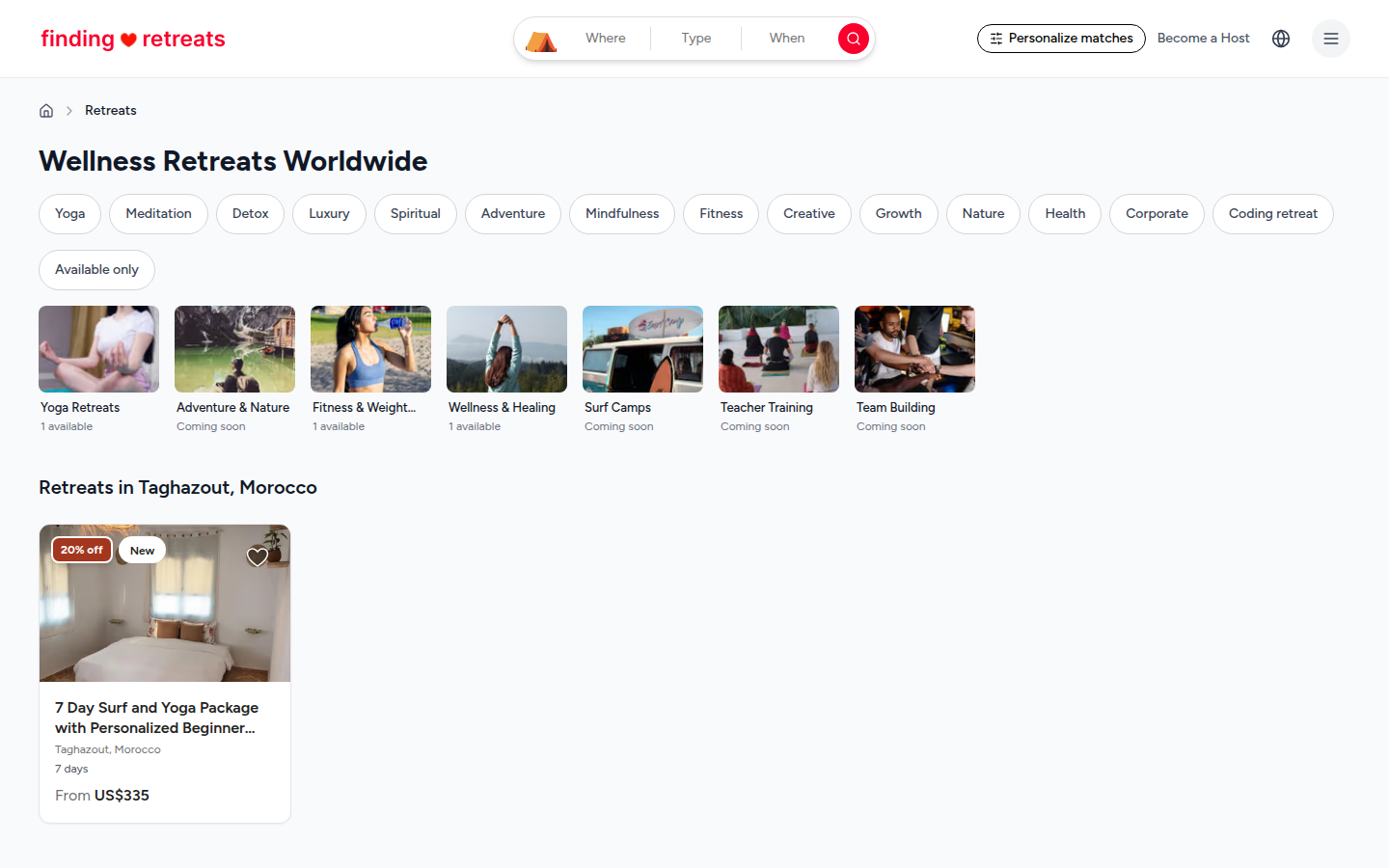Open the Type search dropdown
Viewport: 1389px width, 868px height.
(696, 39)
